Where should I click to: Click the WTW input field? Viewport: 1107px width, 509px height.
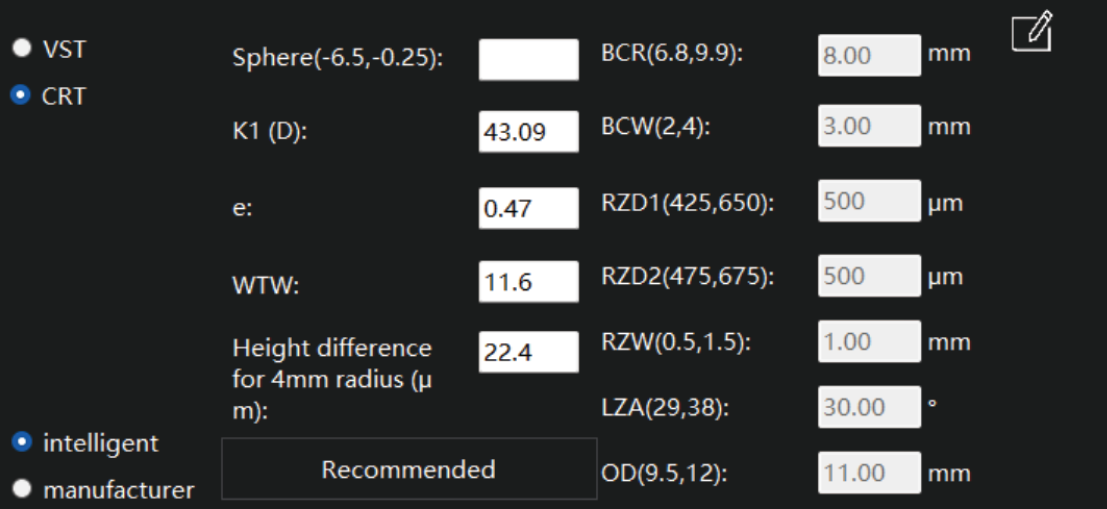coord(529,282)
